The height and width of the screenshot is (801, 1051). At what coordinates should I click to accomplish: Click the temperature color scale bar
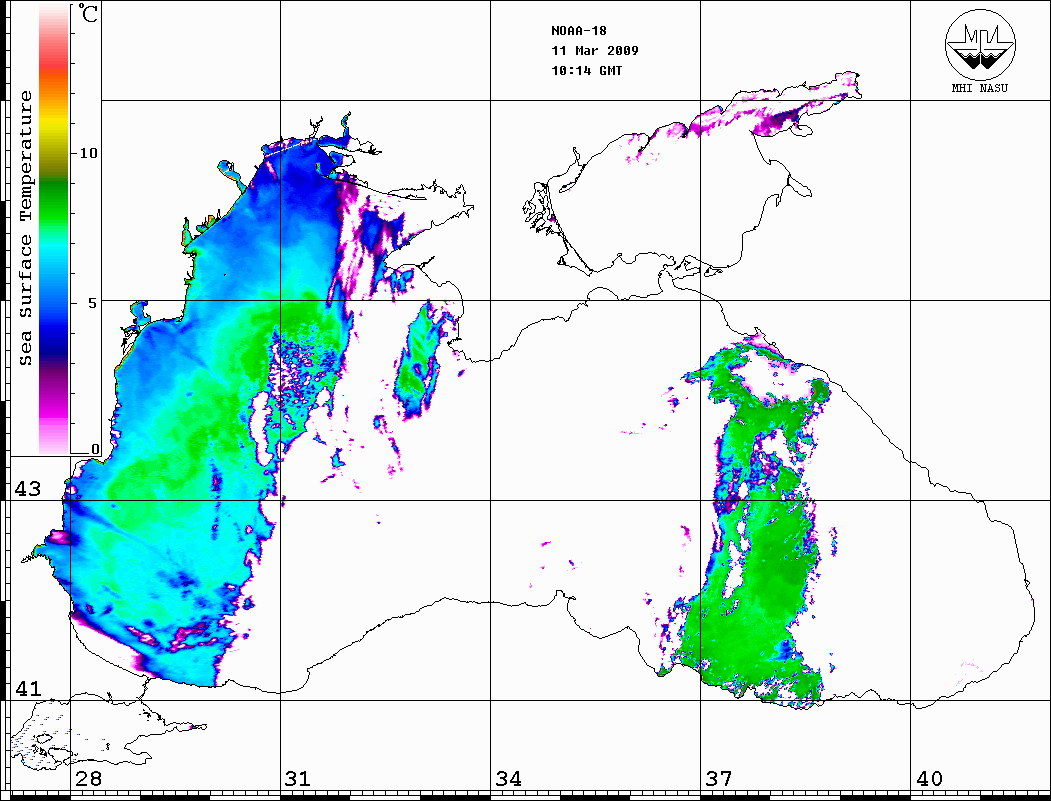pos(54,229)
